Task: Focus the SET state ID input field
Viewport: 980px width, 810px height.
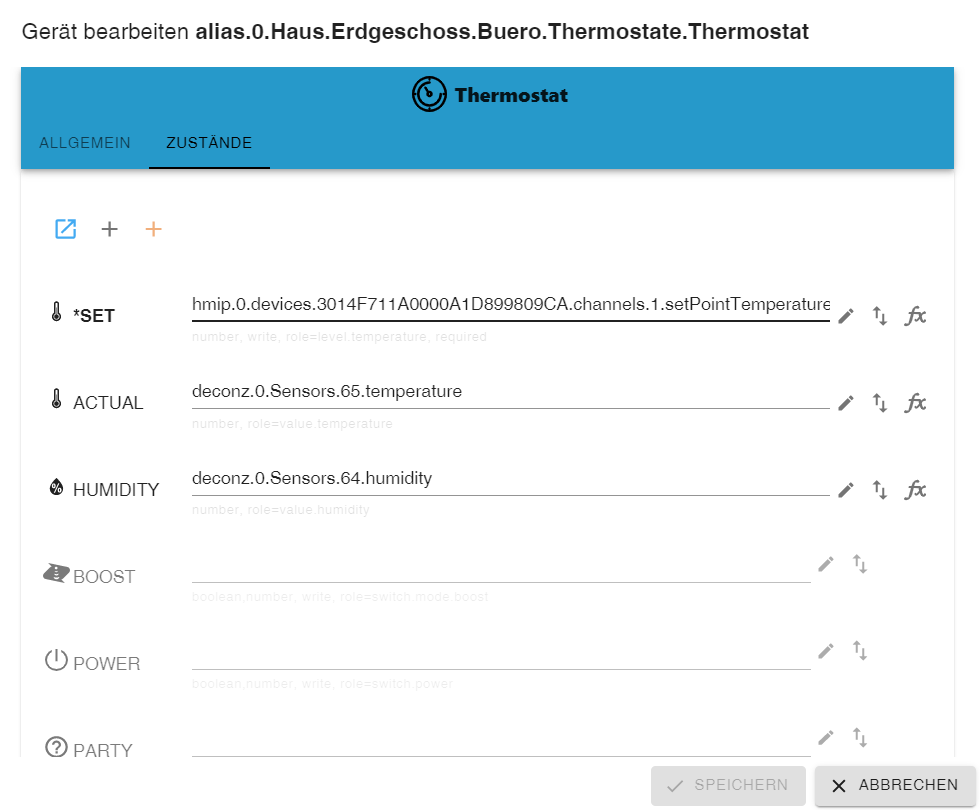Action: point(511,305)
